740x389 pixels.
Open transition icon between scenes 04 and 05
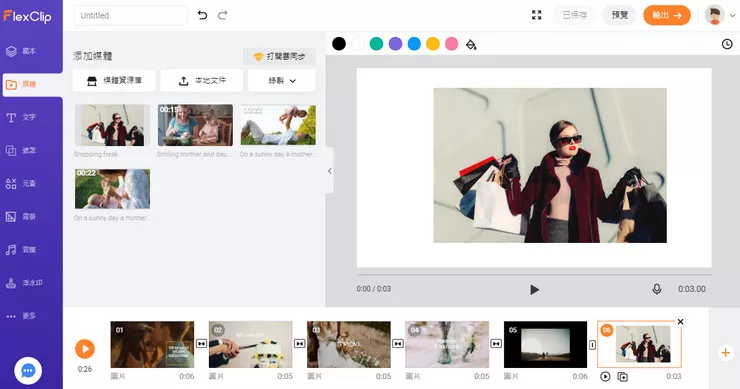tap(496, 344)
